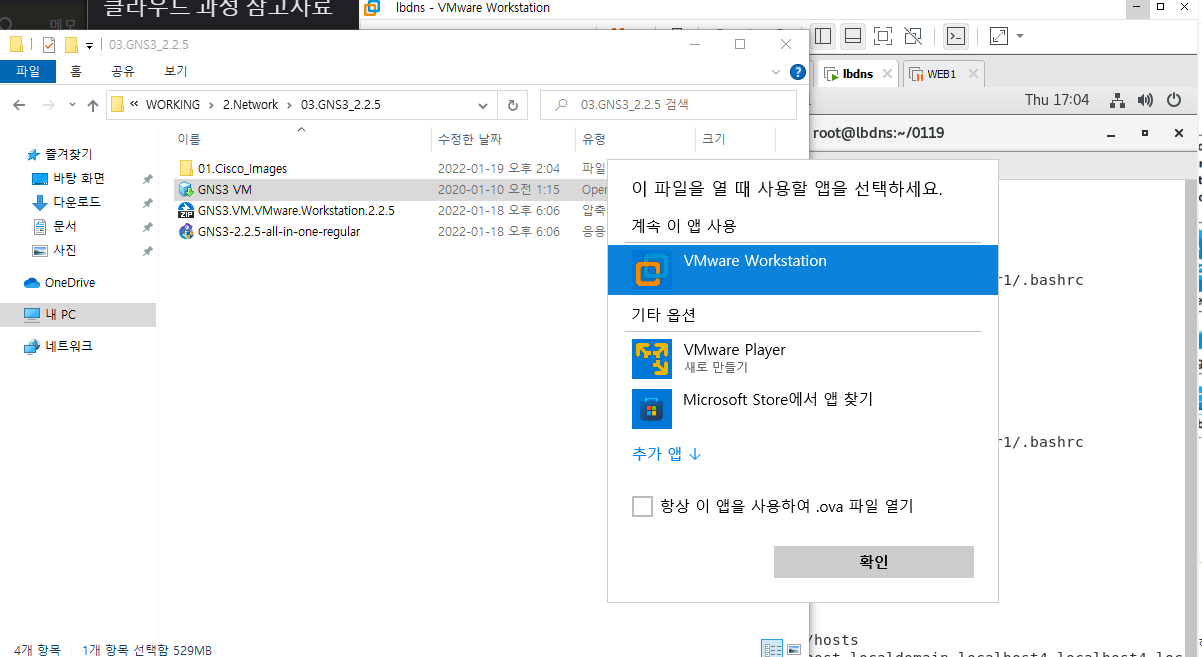Switch to large icons view layout
The image size is (1202, 657).
coord(794,648)
